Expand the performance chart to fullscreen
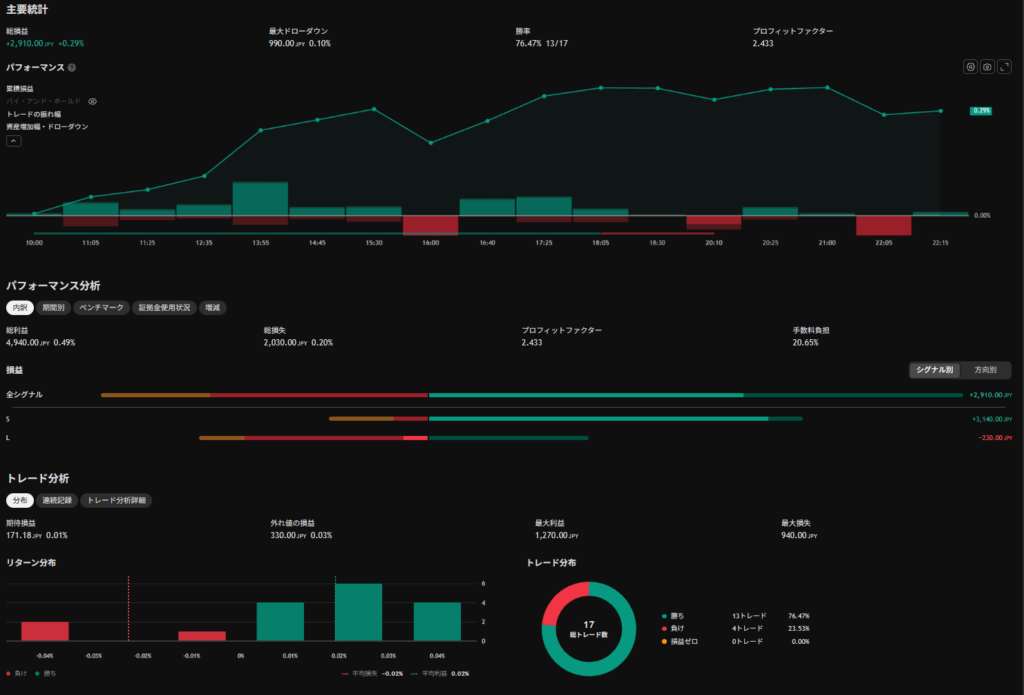The image size is (1024, 695). [x=1004, y=67]
